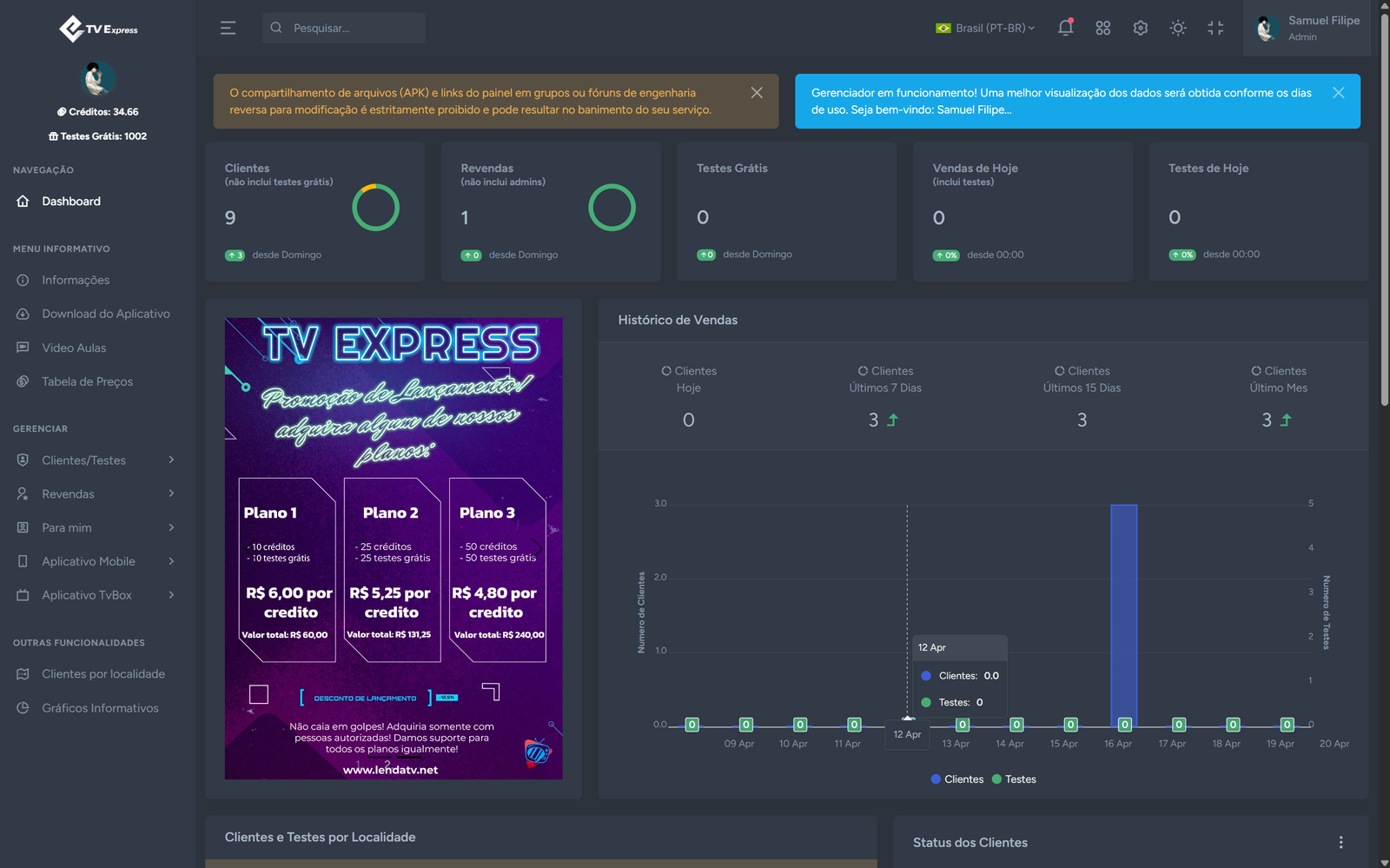Click the Testes de Hoje 0% badge
1390x868 pixels.
click(x=1182, y=255)
